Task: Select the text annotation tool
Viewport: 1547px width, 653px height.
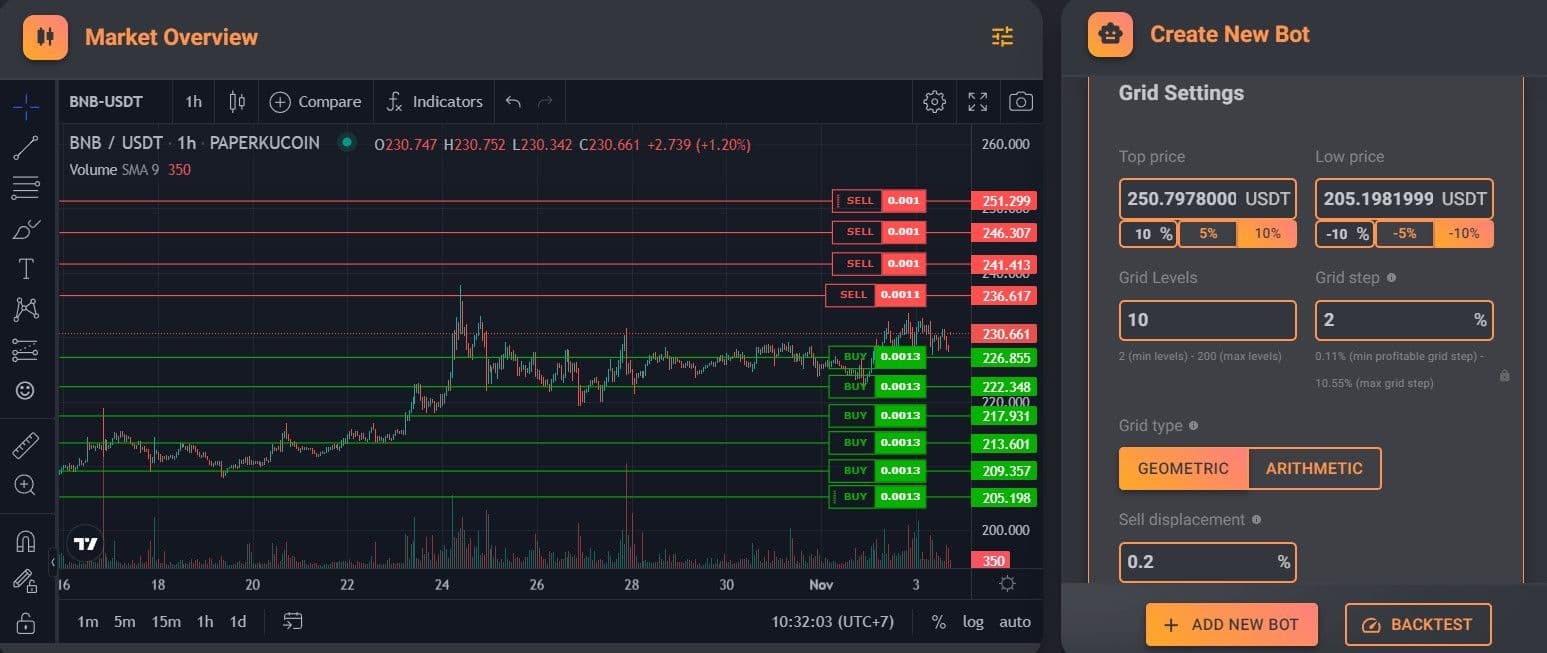Action: [26, 269]
